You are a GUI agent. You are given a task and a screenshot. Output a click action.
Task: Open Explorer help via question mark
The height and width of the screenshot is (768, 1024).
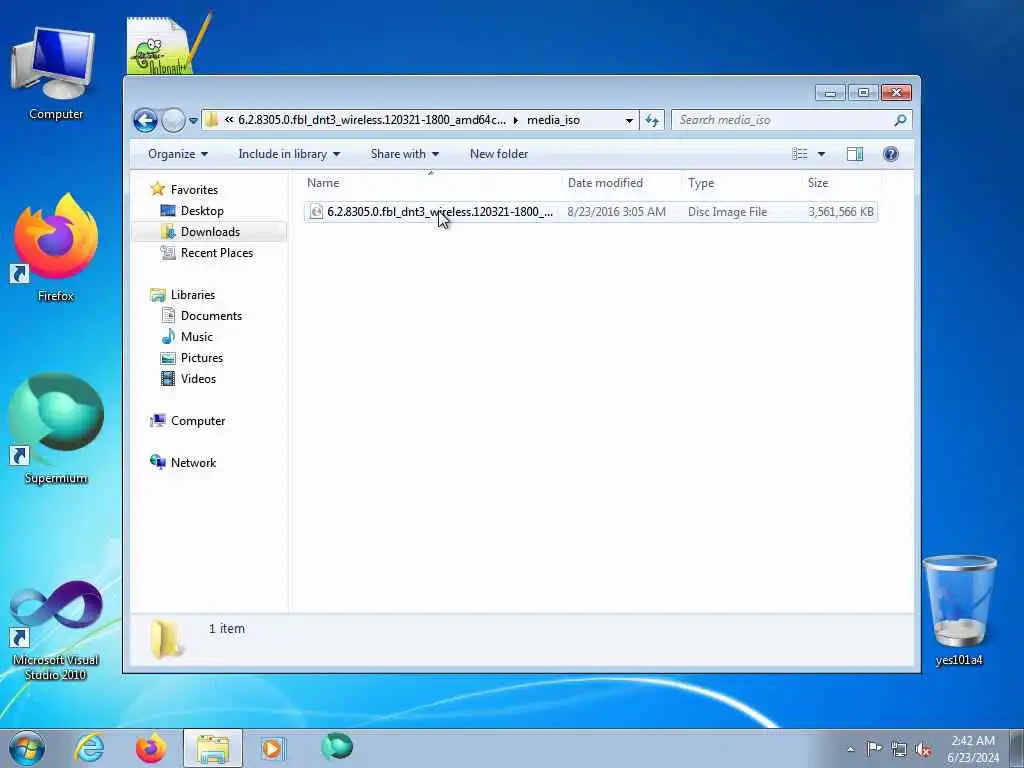[x=890, y=154]
